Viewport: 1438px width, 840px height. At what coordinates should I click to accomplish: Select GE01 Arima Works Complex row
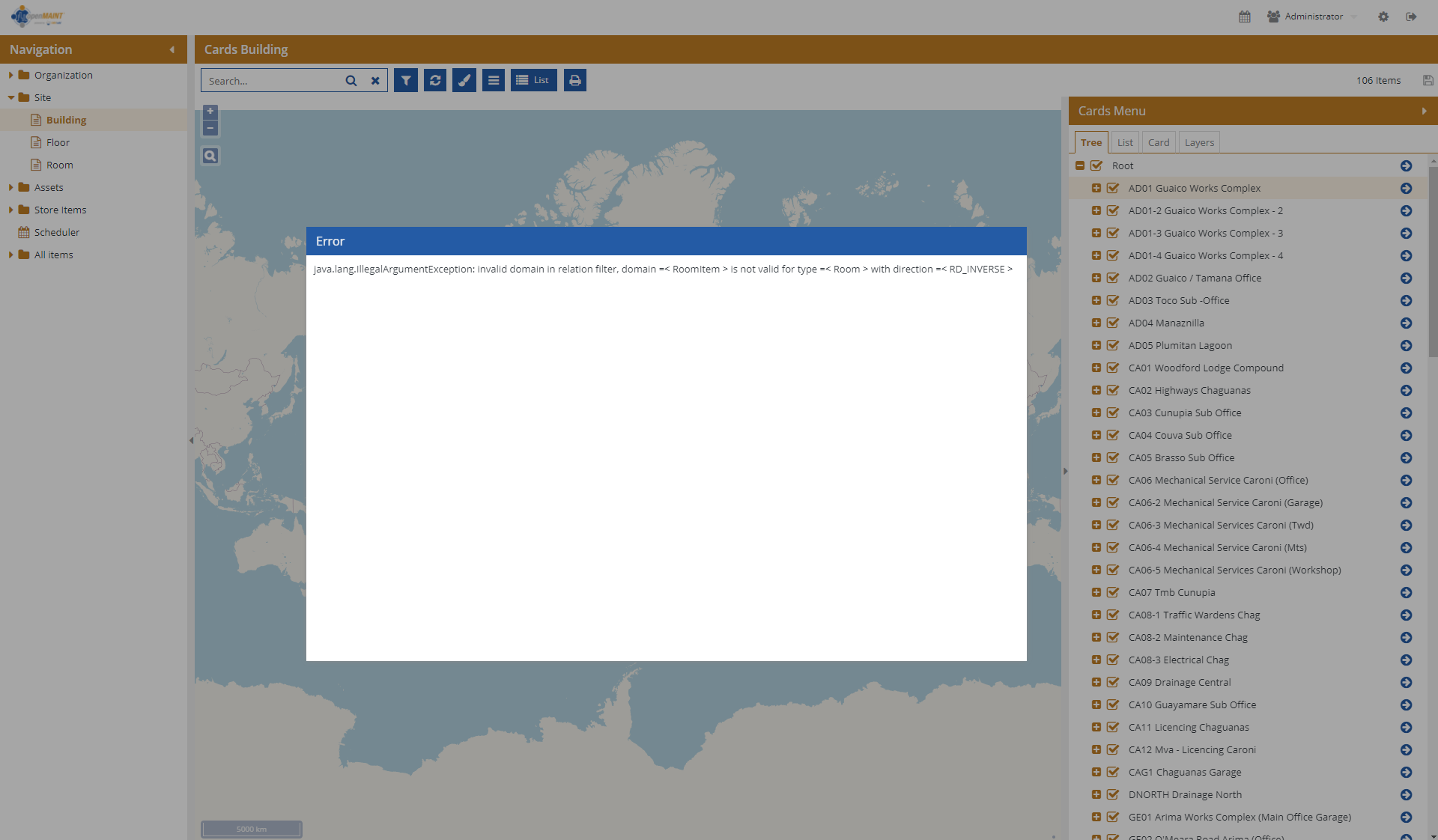[1247, 817]
